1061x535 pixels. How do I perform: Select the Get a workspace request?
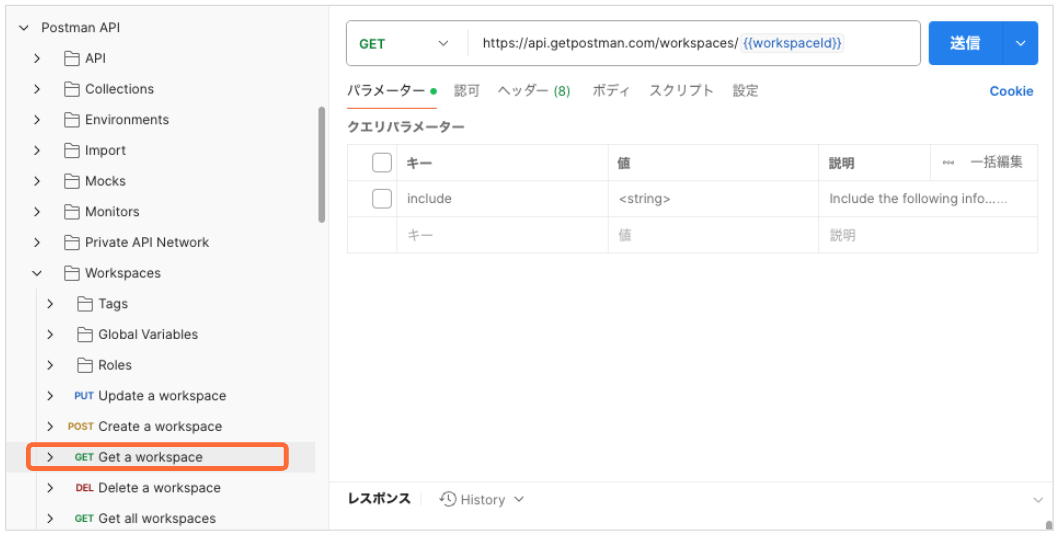pyautogui.click(x=150, y=457)
